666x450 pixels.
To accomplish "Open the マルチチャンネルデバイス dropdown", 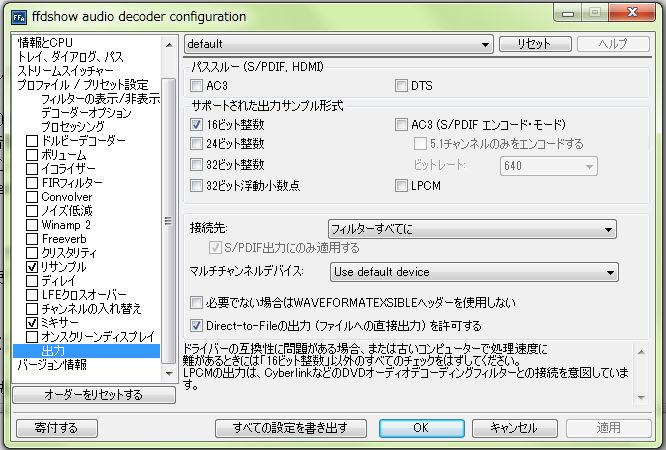I will pos(474,272).
